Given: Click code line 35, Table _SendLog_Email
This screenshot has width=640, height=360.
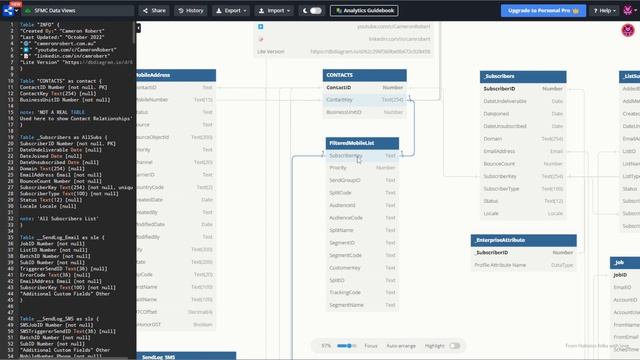Looking at the screenshot, I should 62,238.
